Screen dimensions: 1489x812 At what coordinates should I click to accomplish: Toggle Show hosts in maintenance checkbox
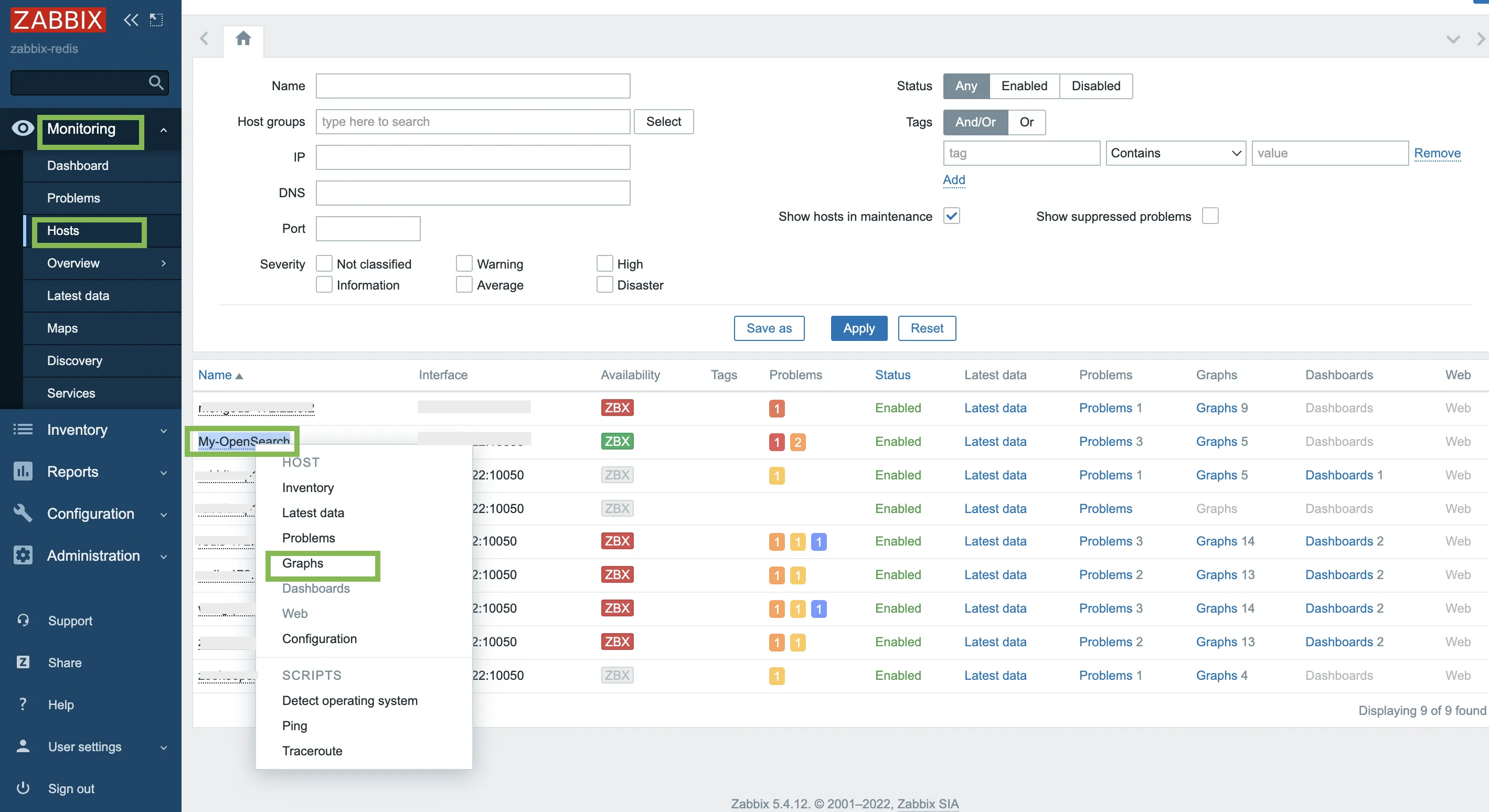click(951, 215)
